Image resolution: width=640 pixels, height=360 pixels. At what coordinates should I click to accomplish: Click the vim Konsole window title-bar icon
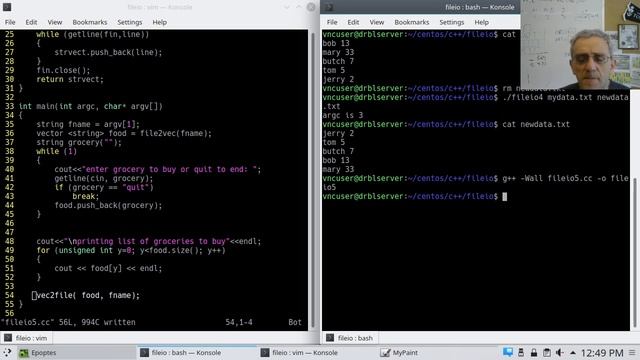click(x=7, y=7)
